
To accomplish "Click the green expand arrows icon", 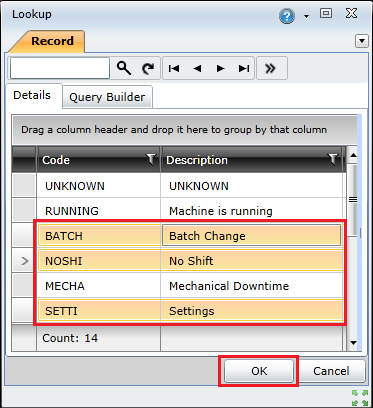I will (x=359, y=398).
